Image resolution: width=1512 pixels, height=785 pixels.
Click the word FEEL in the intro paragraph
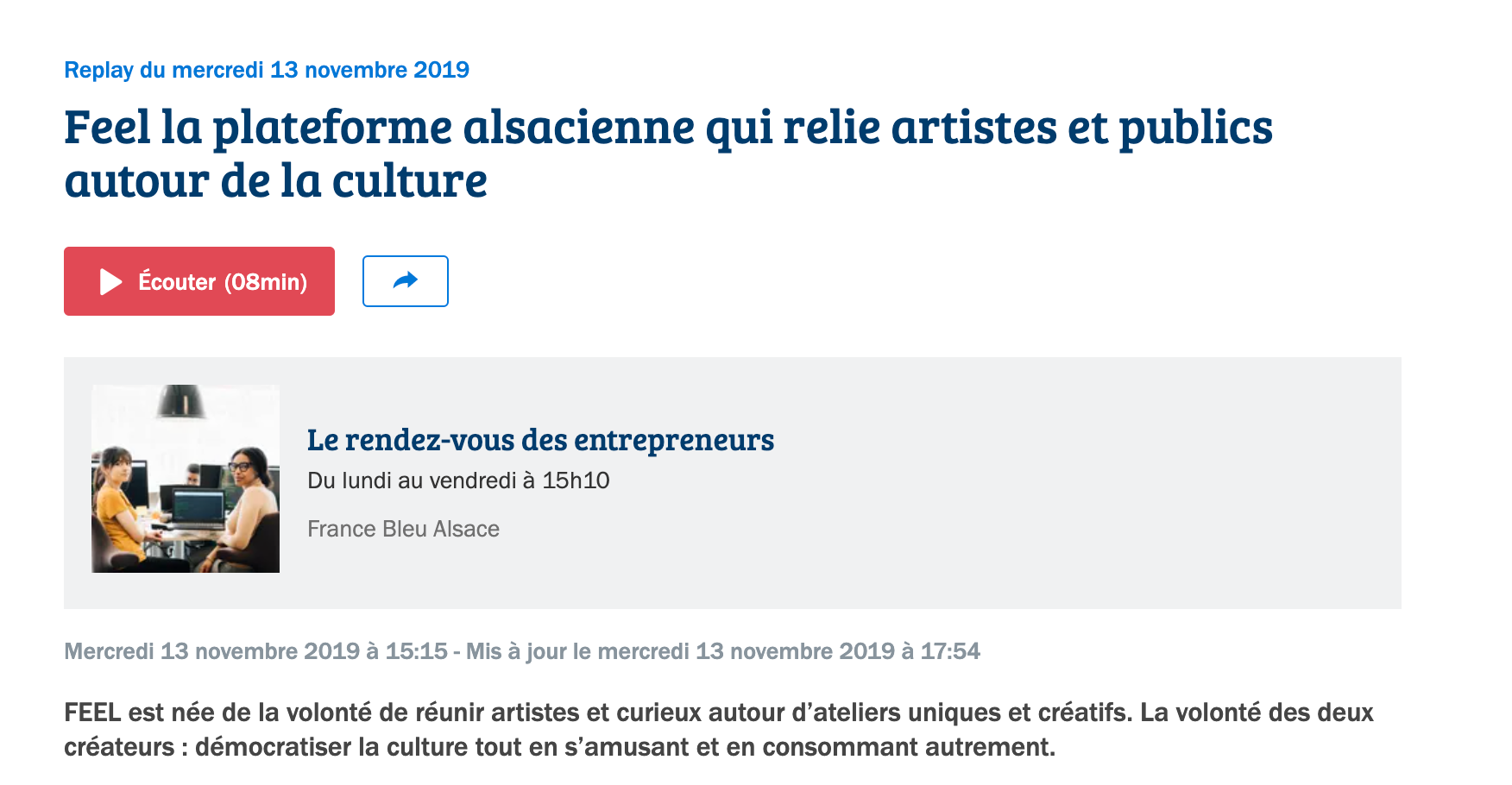coord(92,713)
